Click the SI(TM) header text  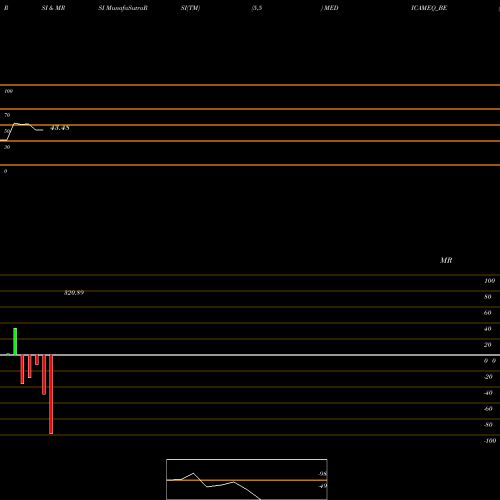coord(190,8)
